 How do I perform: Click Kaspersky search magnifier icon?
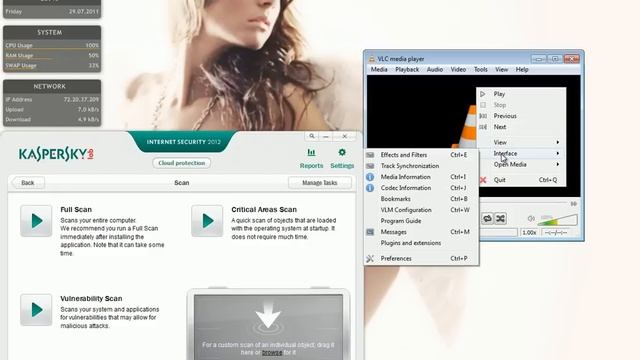click(x=312, y=136)
